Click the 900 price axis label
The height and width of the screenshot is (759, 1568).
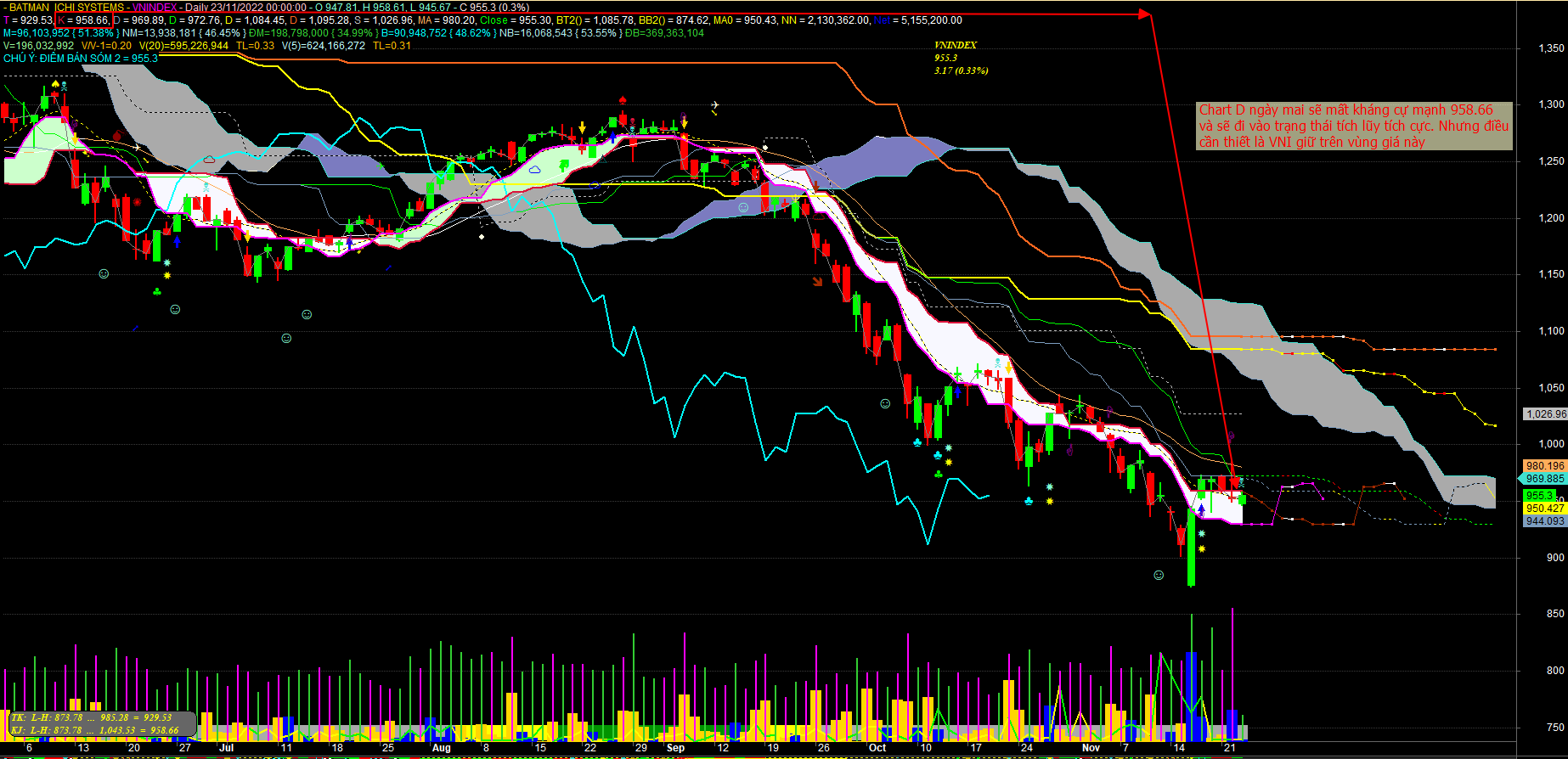[x=1556, y=558]
